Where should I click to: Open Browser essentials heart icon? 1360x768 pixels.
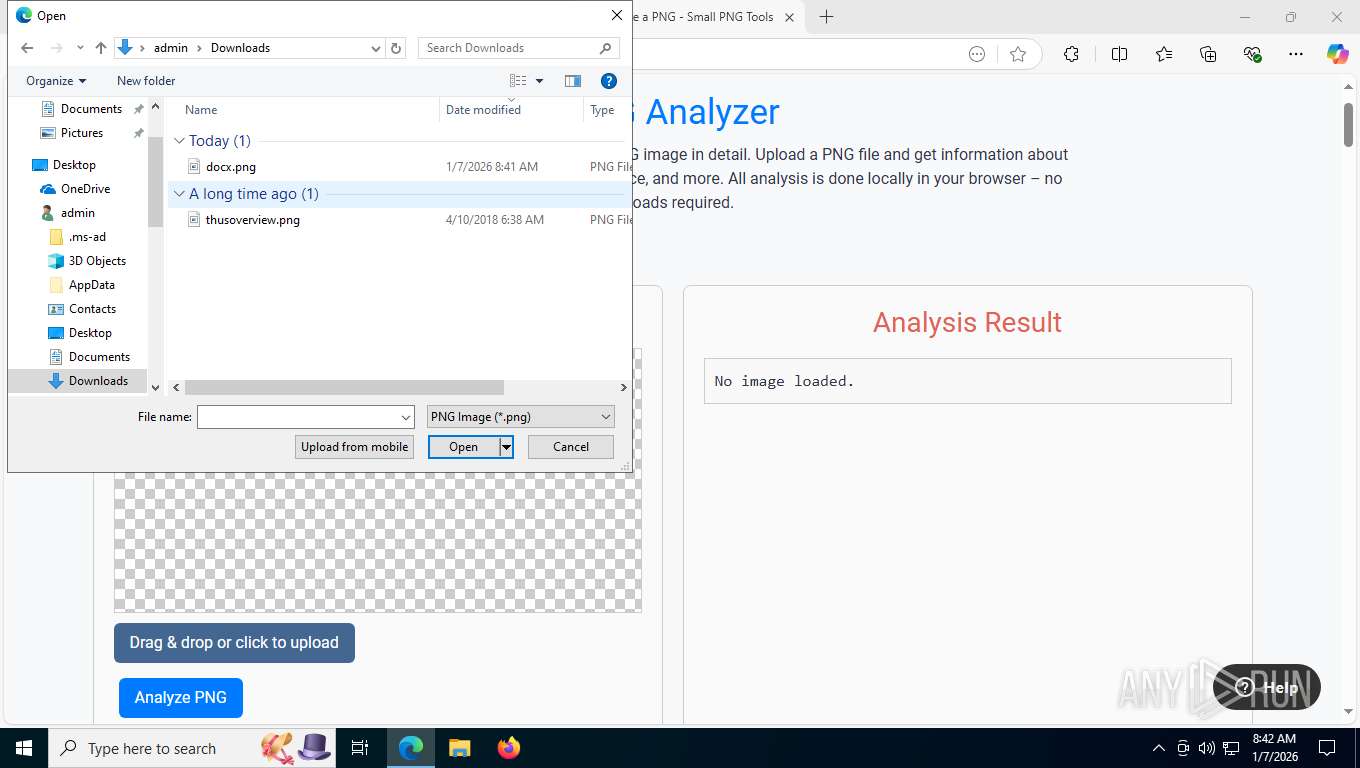click(1252, 54)
